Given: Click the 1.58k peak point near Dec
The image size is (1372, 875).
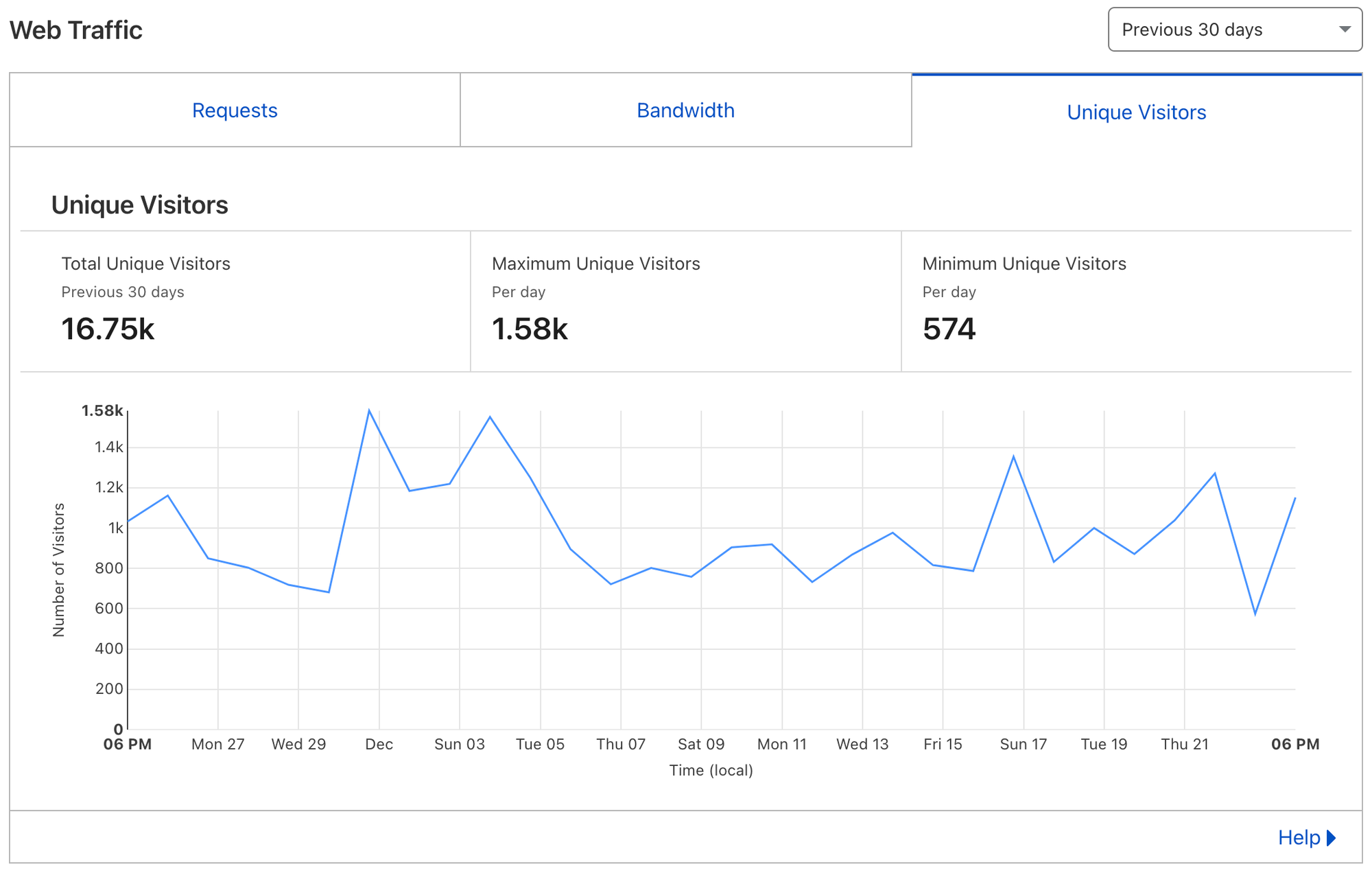Looking at the screenshot, I should tap(369, 410).
